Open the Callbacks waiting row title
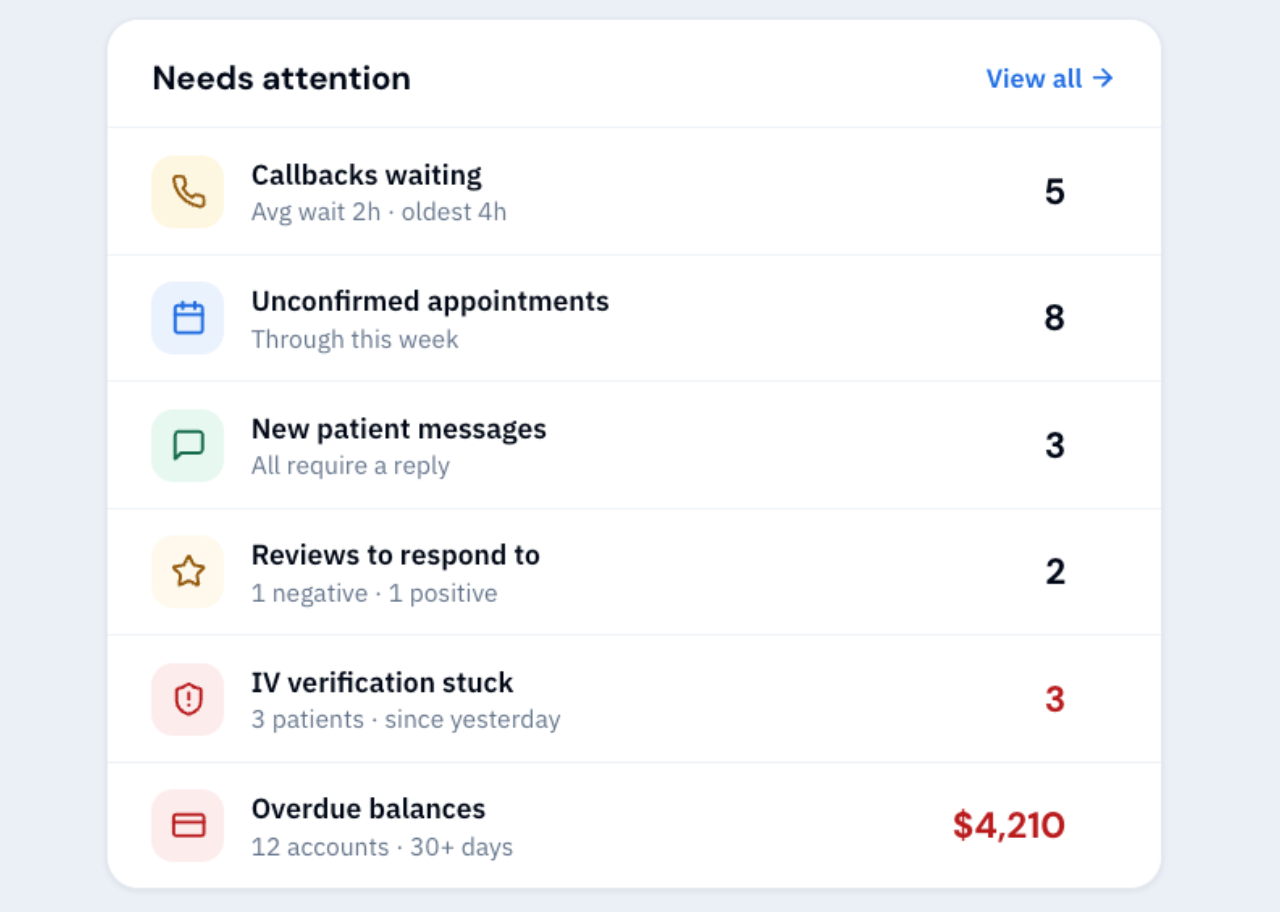Viewport: 1280px width, 912px height. pos(366,175)
